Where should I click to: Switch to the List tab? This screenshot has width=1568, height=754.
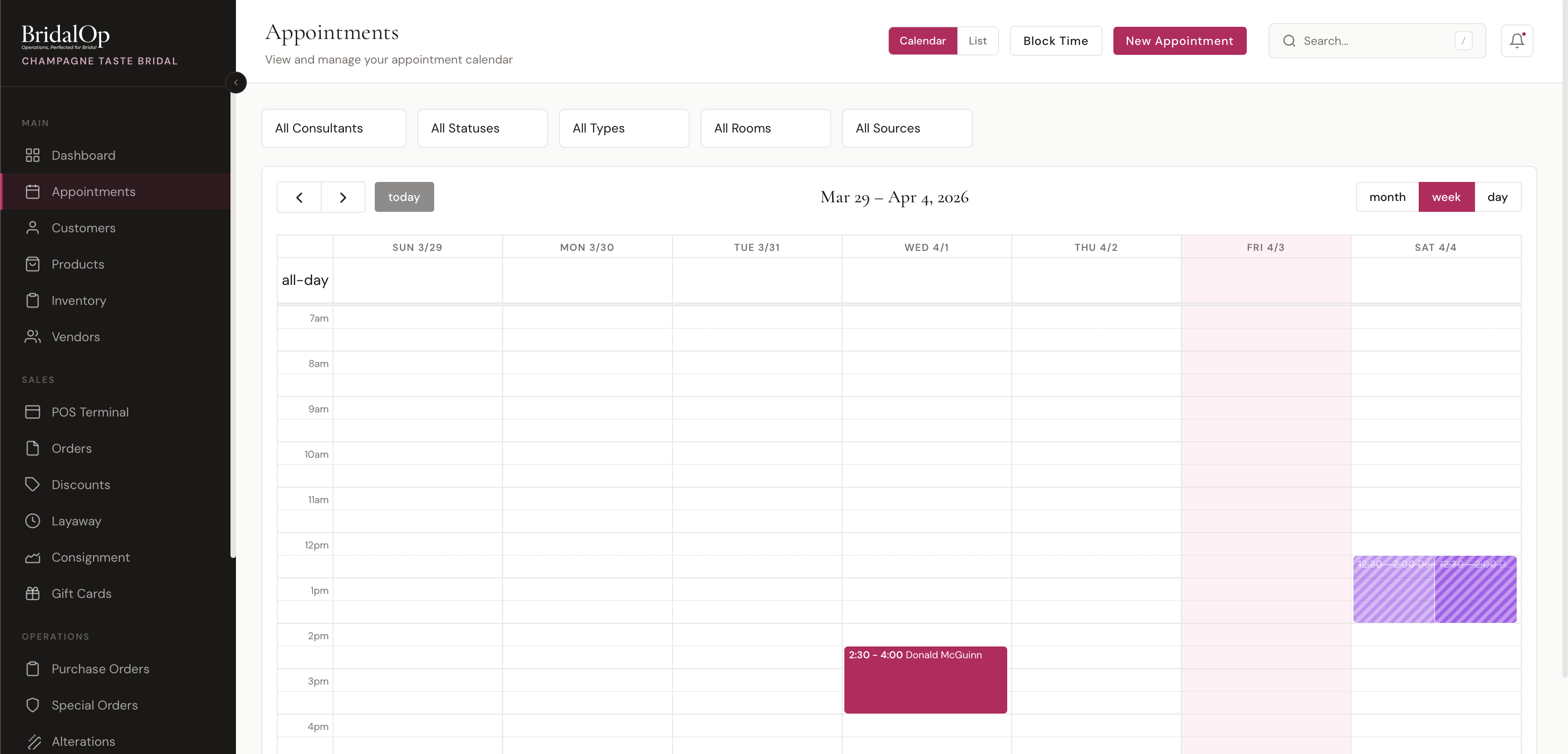(978, 41)
